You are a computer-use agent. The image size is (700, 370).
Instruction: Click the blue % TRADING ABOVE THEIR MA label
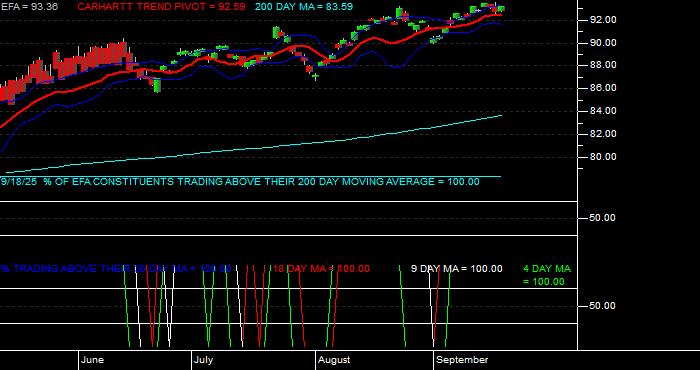[116, 269]
